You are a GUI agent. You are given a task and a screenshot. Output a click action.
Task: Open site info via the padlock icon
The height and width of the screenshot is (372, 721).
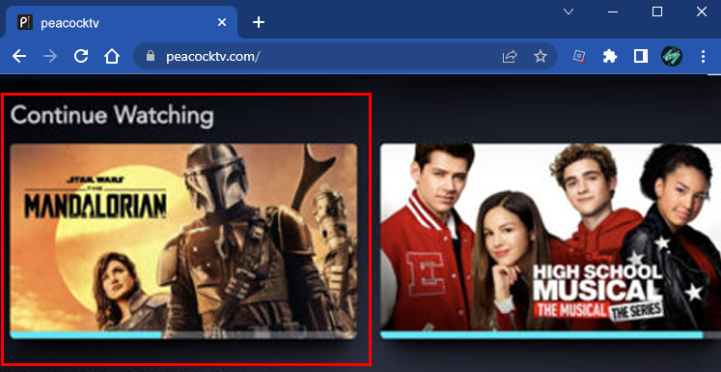(150, 56)
